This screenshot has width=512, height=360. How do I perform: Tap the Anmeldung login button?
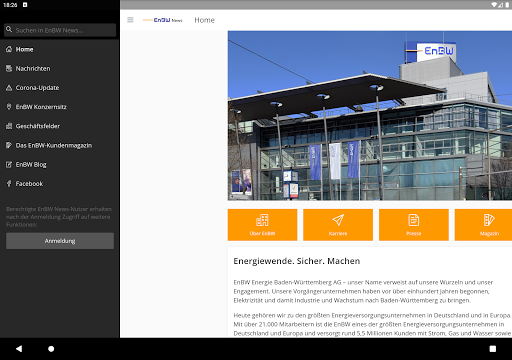[x=60, y=241]
